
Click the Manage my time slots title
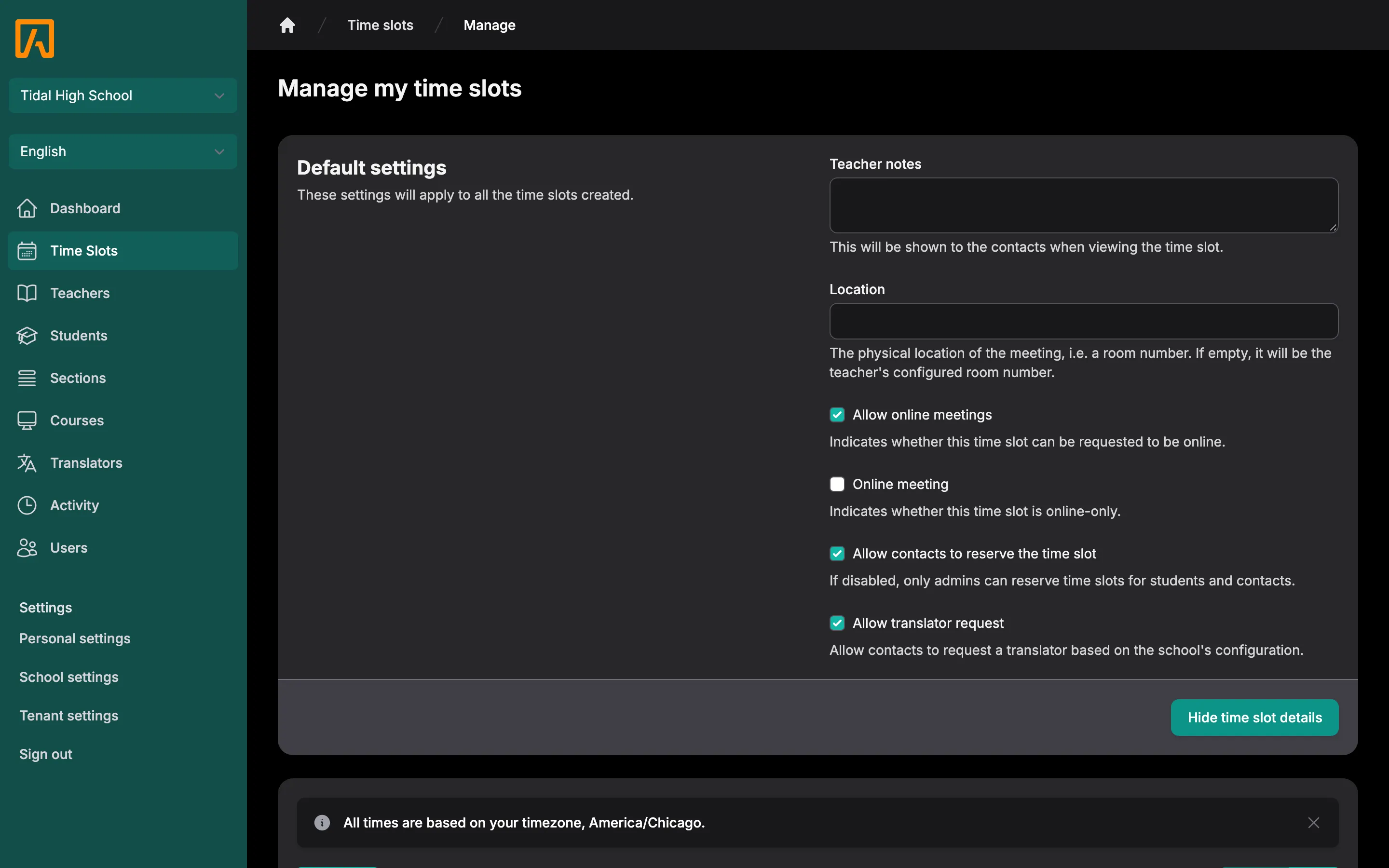point(399,88)
